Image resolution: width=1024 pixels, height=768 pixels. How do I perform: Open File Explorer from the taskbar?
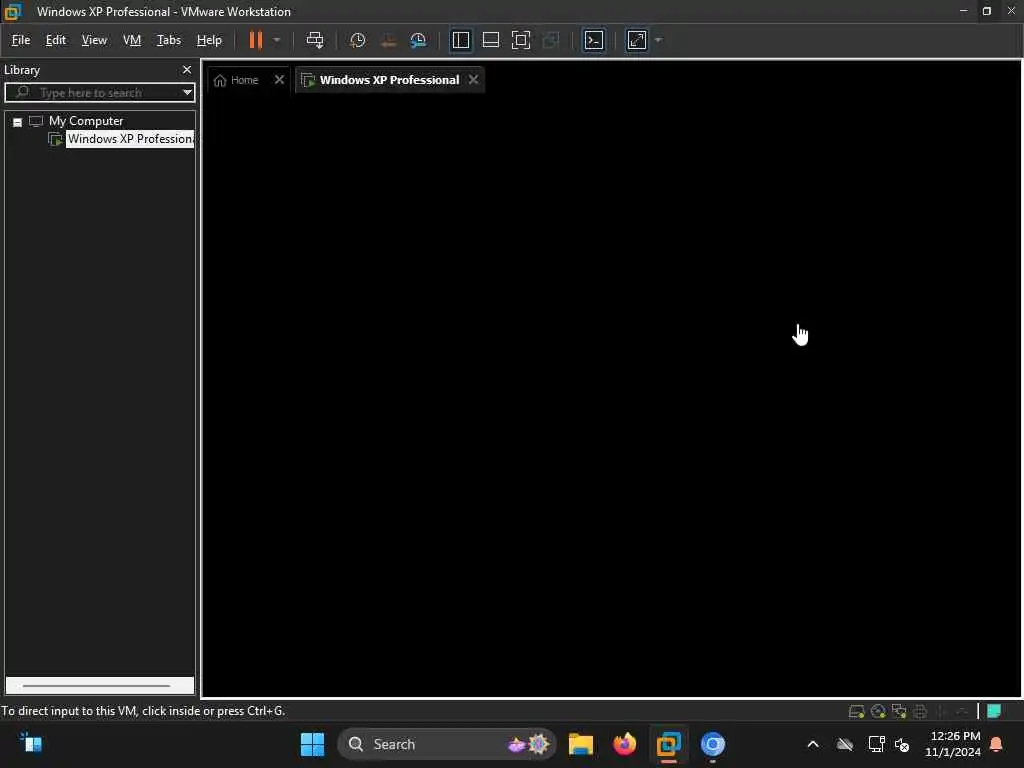coord(581,744)
